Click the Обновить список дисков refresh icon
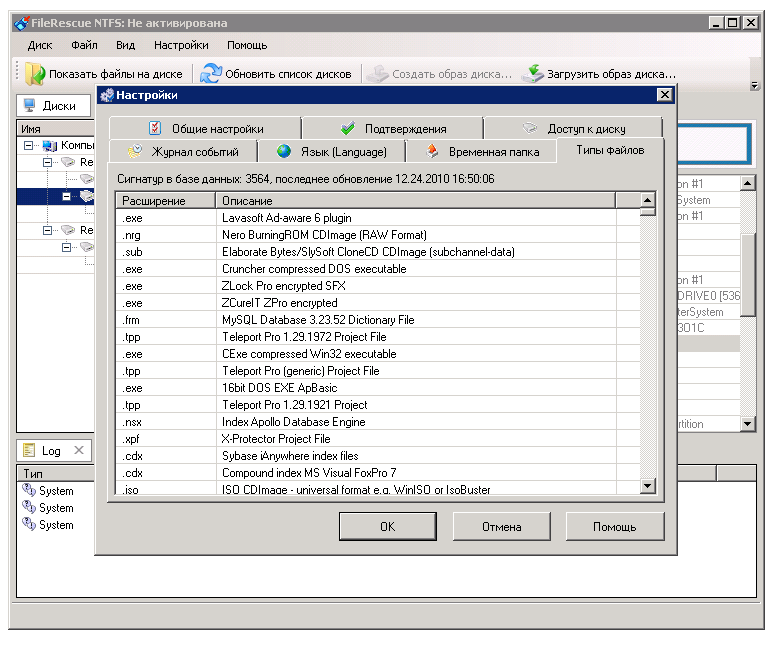 click(x=210, y=73)
